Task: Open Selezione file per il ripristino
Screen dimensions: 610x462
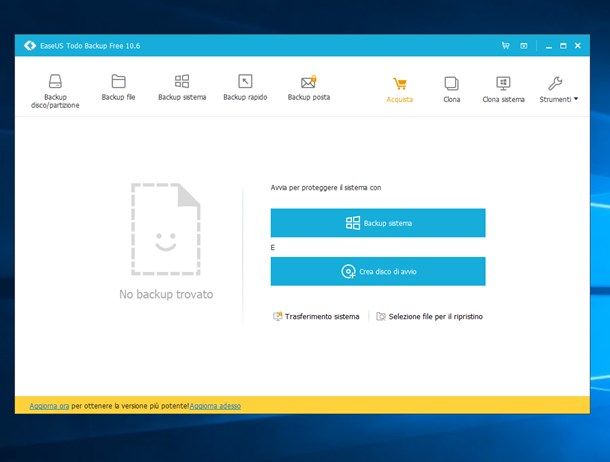Action: pos(429,317)
